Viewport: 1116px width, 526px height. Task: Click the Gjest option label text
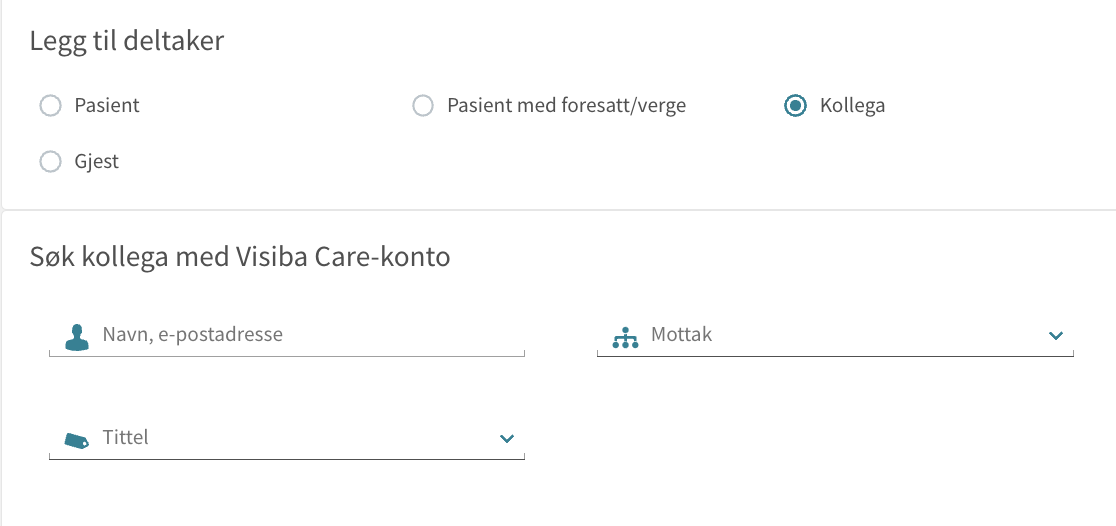97,162
